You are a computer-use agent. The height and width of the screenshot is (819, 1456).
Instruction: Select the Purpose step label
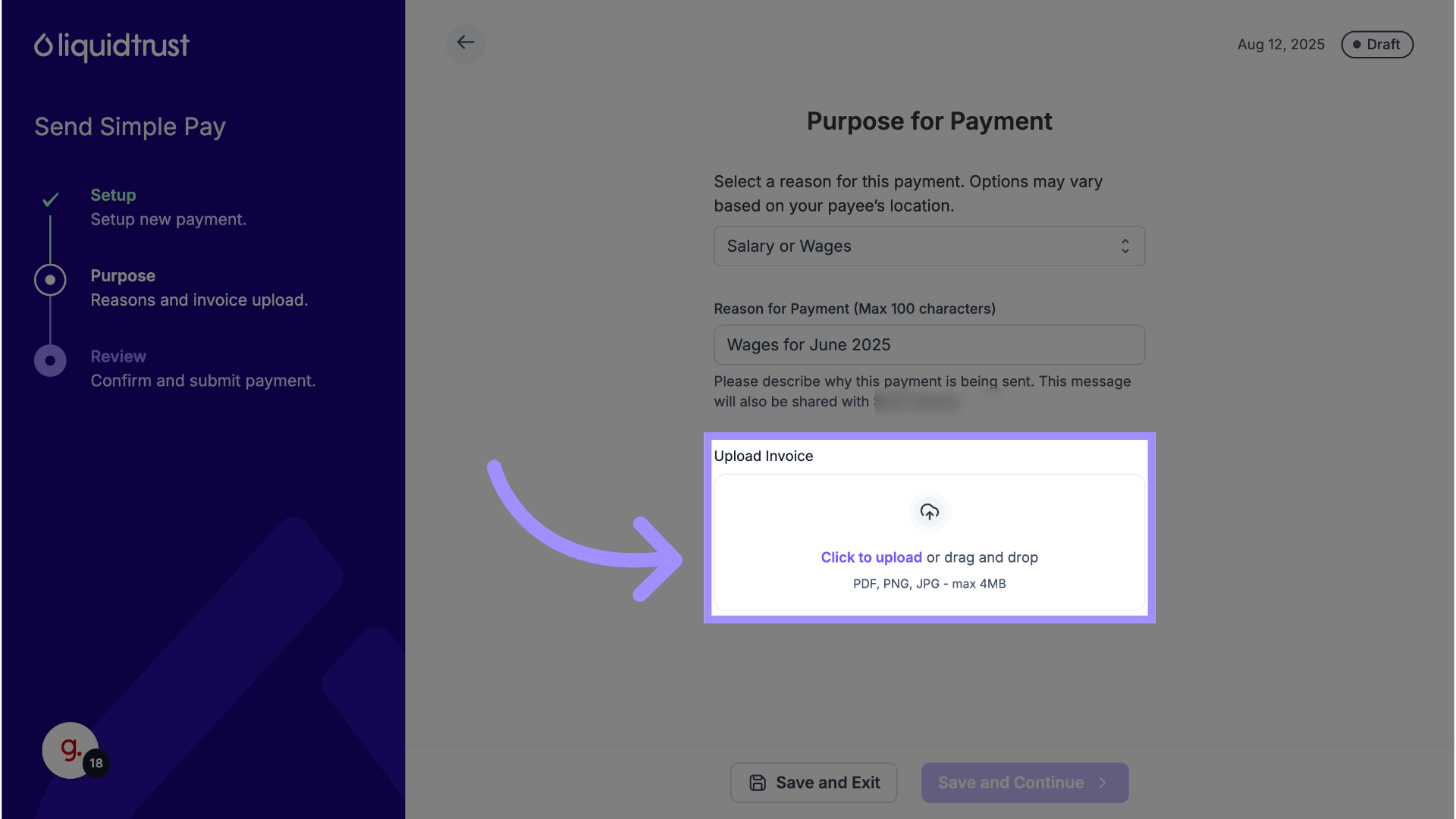(123, 276)
